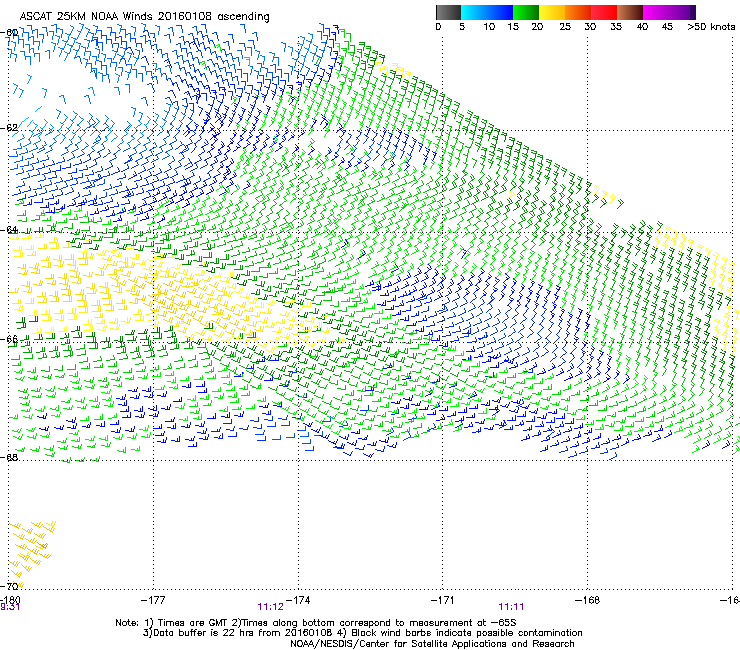Click the magenta 40-45 knots legend swatch
The height and width of the screenshot is (650, 740).
[656, 12]
